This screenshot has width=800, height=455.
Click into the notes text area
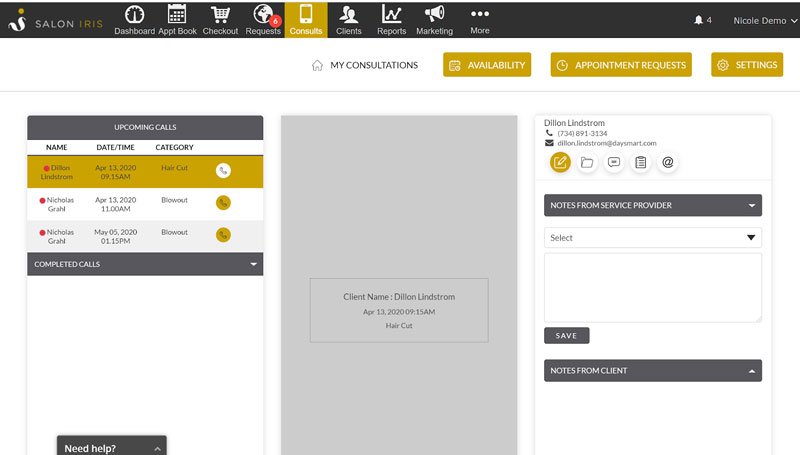click(x=653, y=287)
